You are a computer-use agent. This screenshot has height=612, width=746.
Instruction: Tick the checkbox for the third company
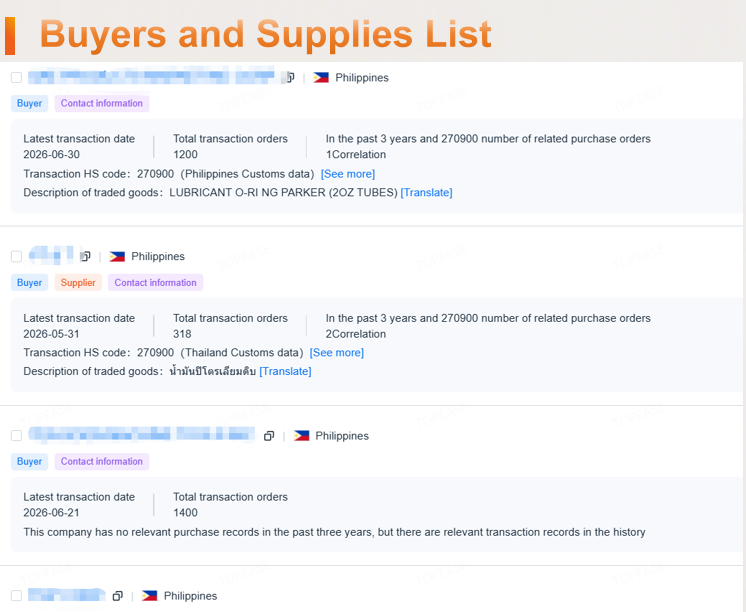click(16, 436)
